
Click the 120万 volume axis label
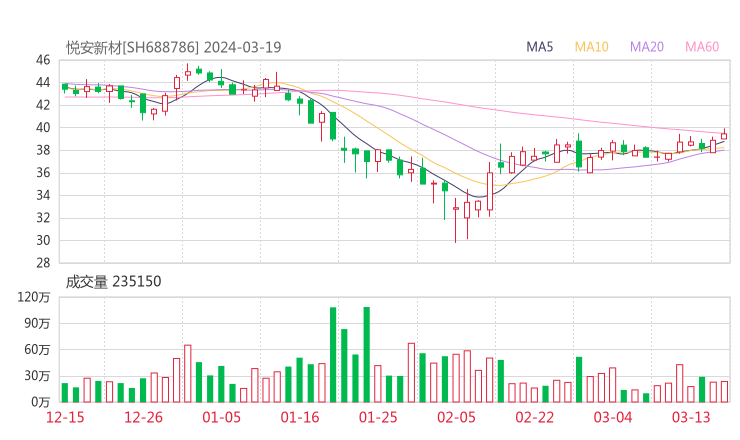[x=34, y=297]
